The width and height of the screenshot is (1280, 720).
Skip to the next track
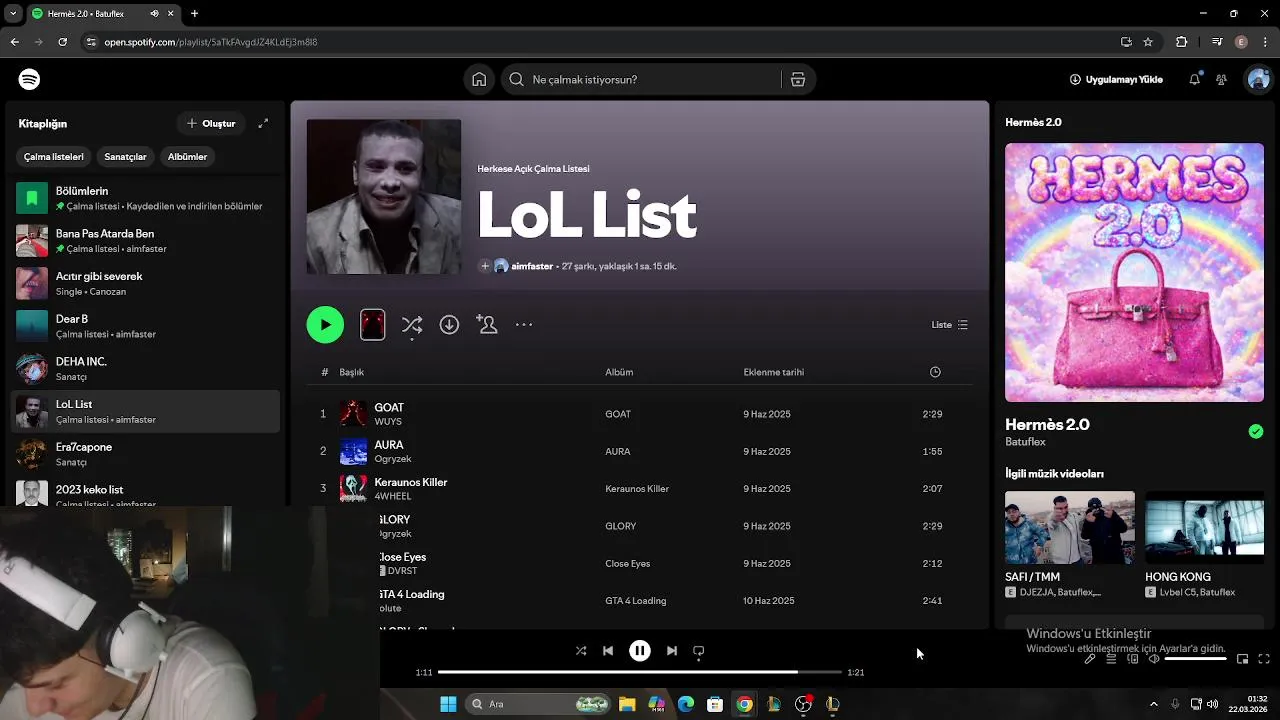tap(672, 650)
